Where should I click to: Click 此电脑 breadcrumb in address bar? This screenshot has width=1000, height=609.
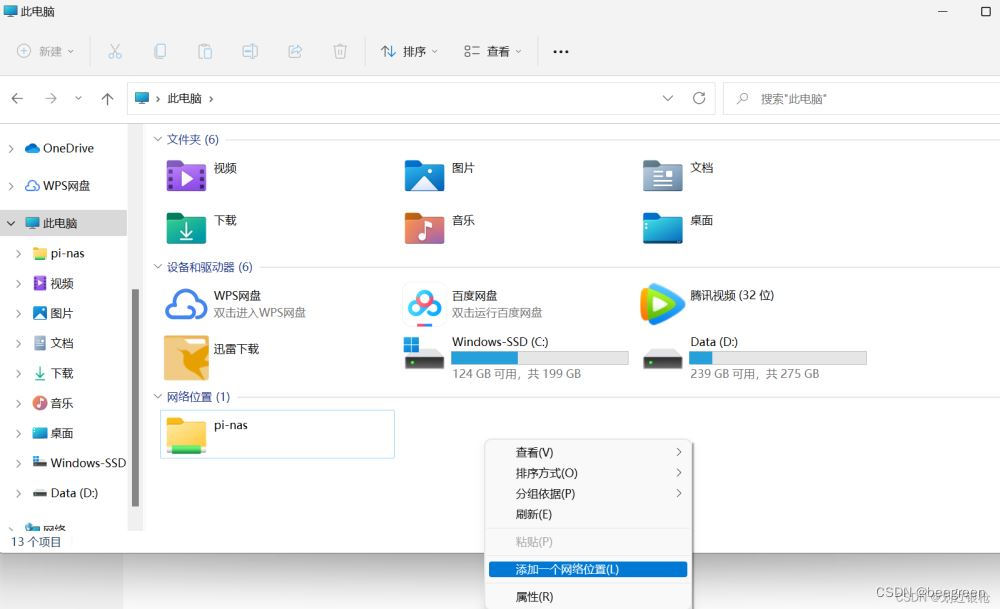pos(184,98)
